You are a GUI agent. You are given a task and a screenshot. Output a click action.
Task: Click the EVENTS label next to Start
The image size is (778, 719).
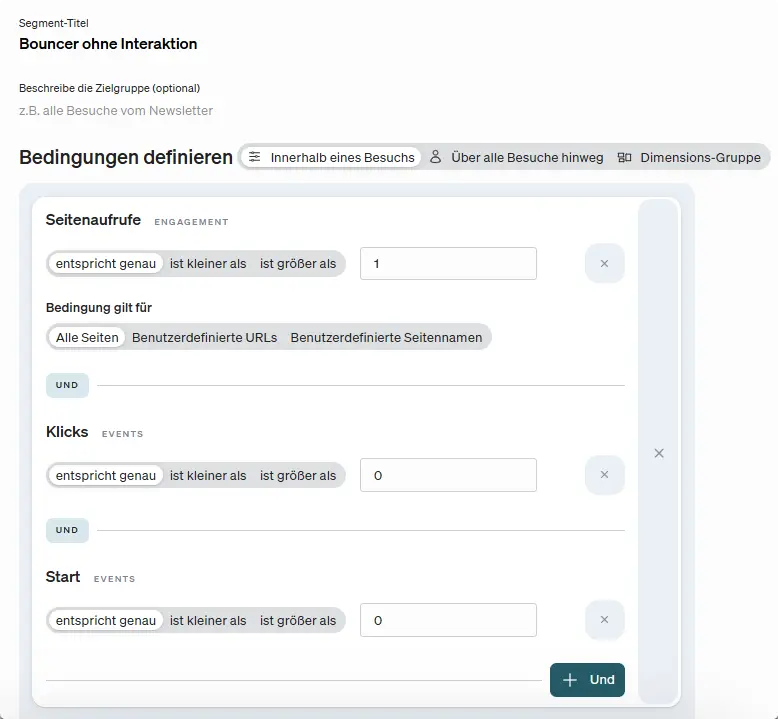(x=114, y=579)
